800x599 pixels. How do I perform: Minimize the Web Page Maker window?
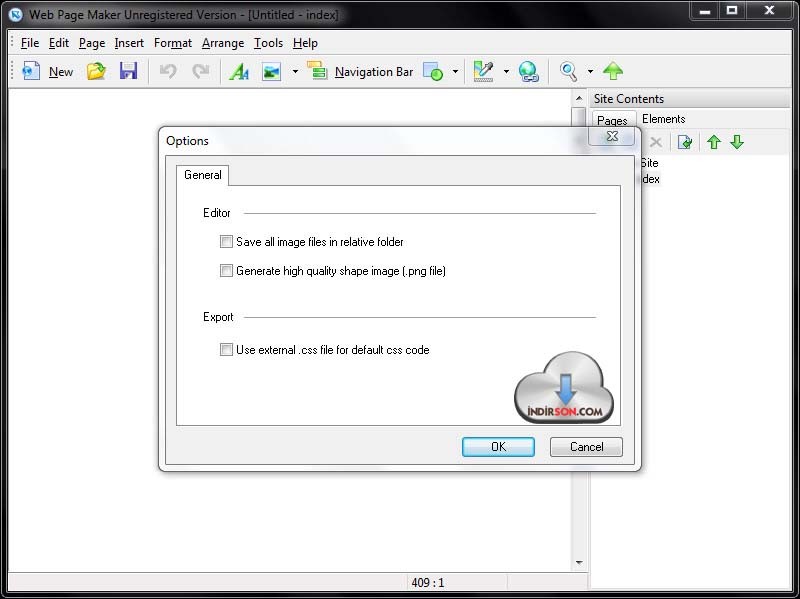(x=706, y=11)
